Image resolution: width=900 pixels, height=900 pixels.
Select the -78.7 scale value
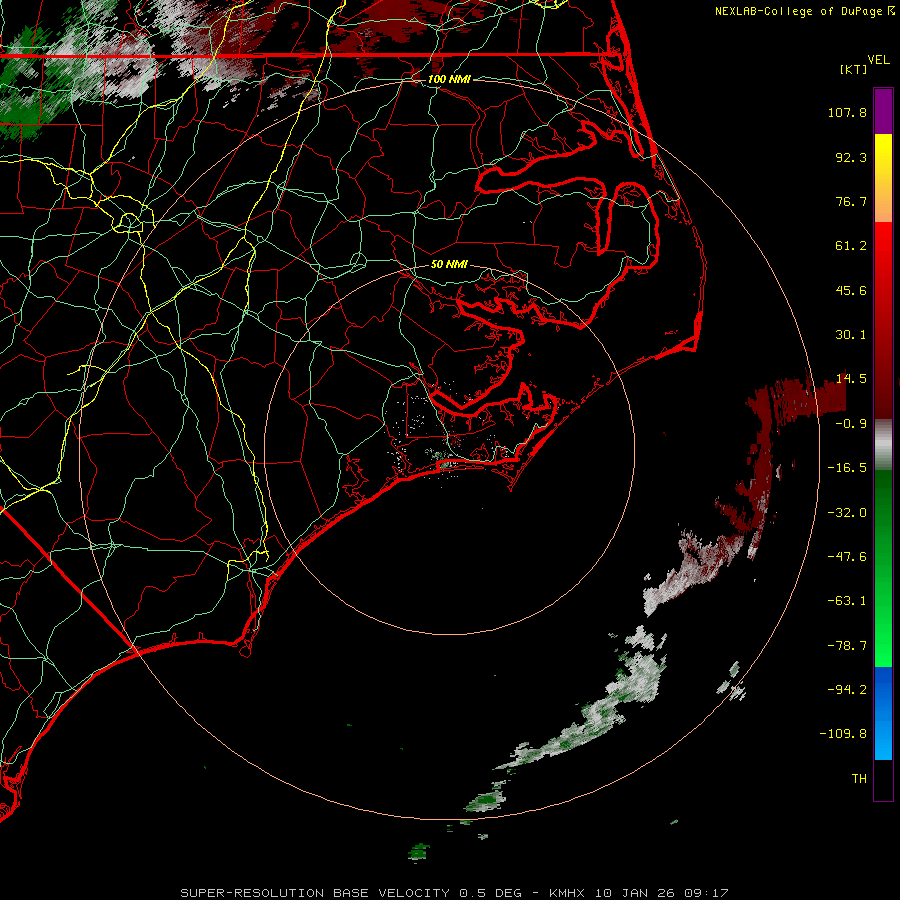coord(847,646)
